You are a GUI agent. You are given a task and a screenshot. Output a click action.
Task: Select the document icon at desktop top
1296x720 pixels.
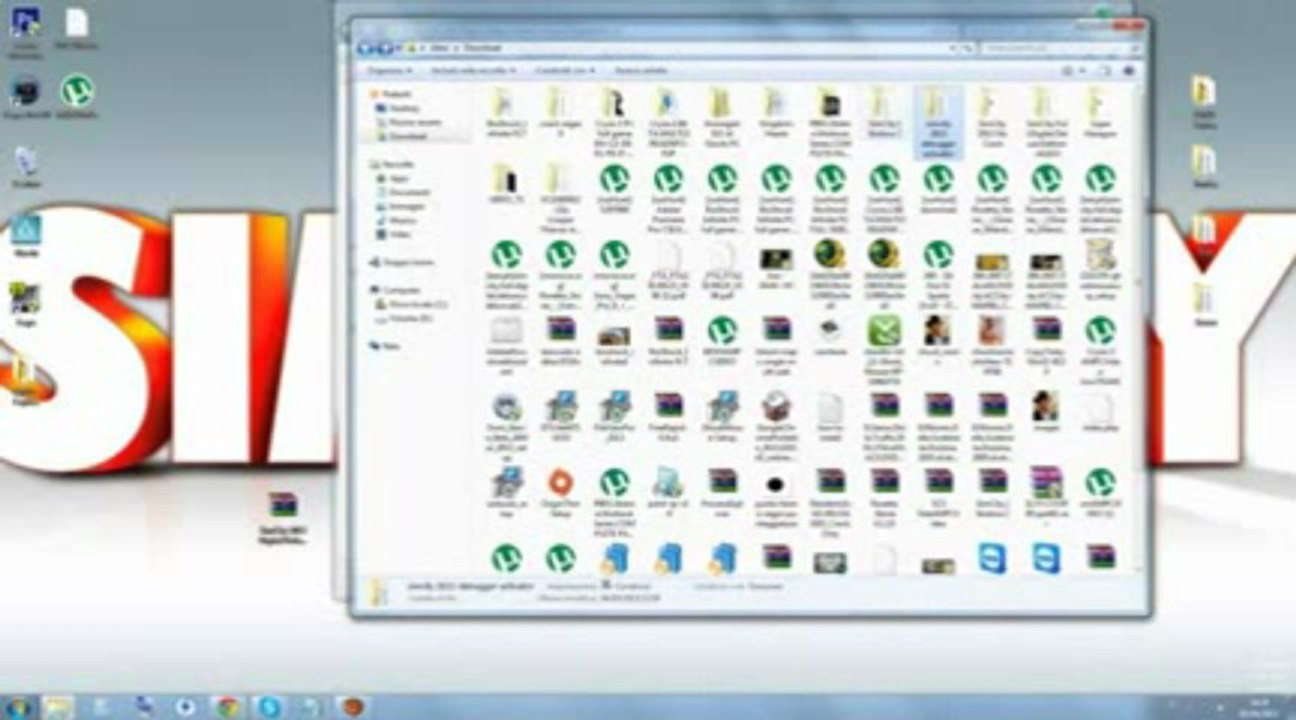click(x=76, y=27)
